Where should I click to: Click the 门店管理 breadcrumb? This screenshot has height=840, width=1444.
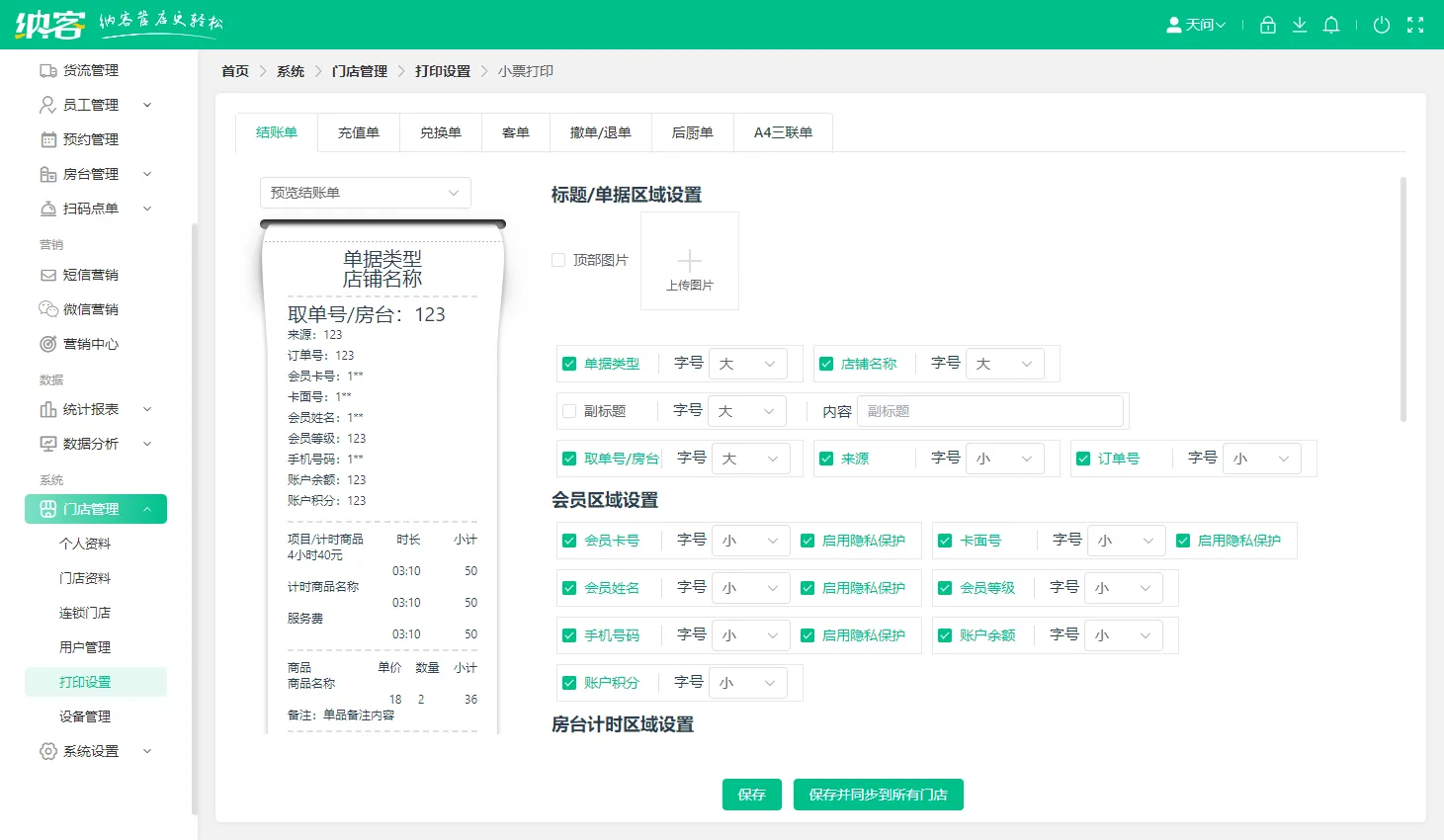360,71
